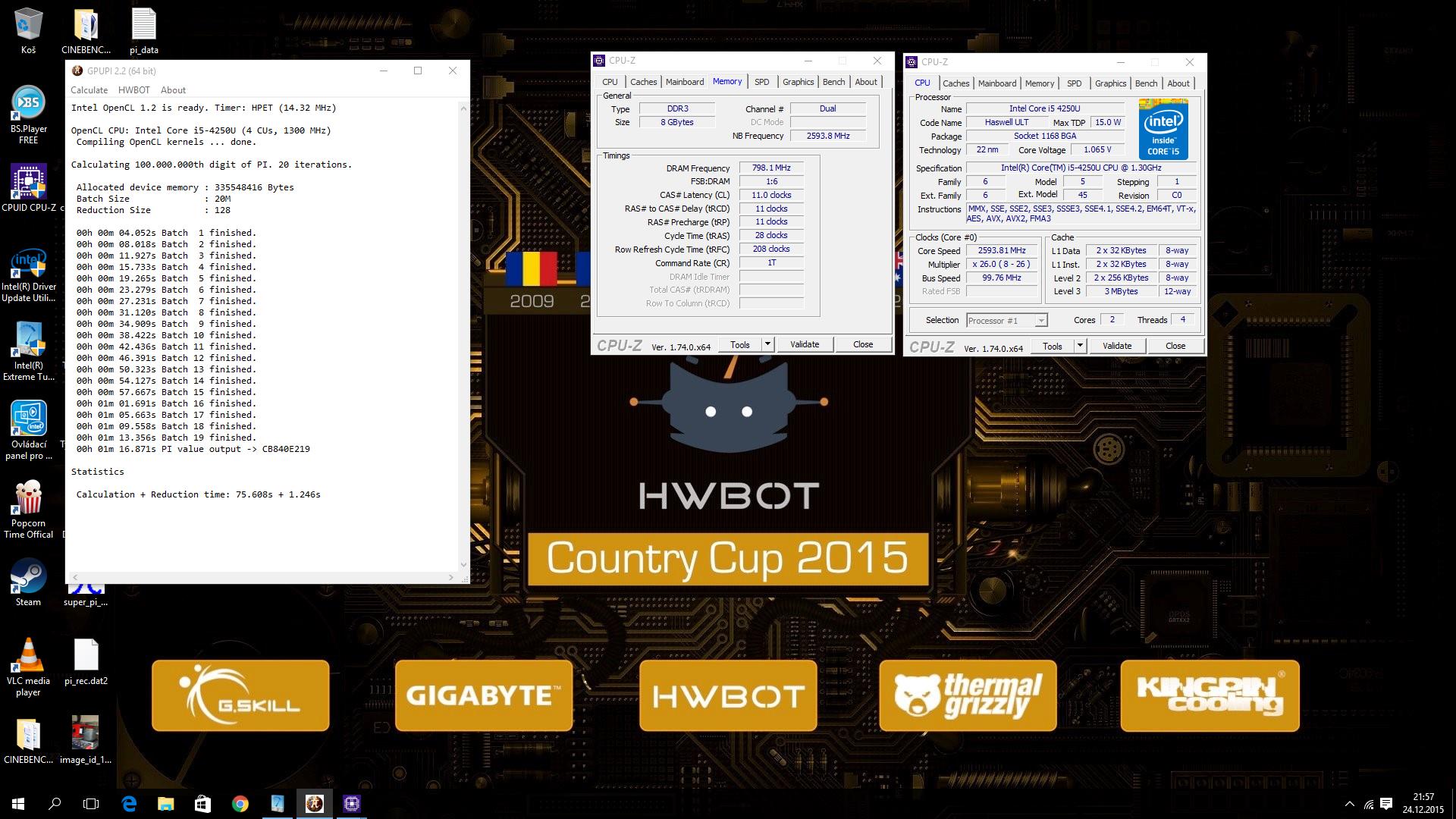This screenshot has width=1456, height=819.
Task: Click Tools button in CPU tab CPU-Z window
Action: coord(1052,346)
